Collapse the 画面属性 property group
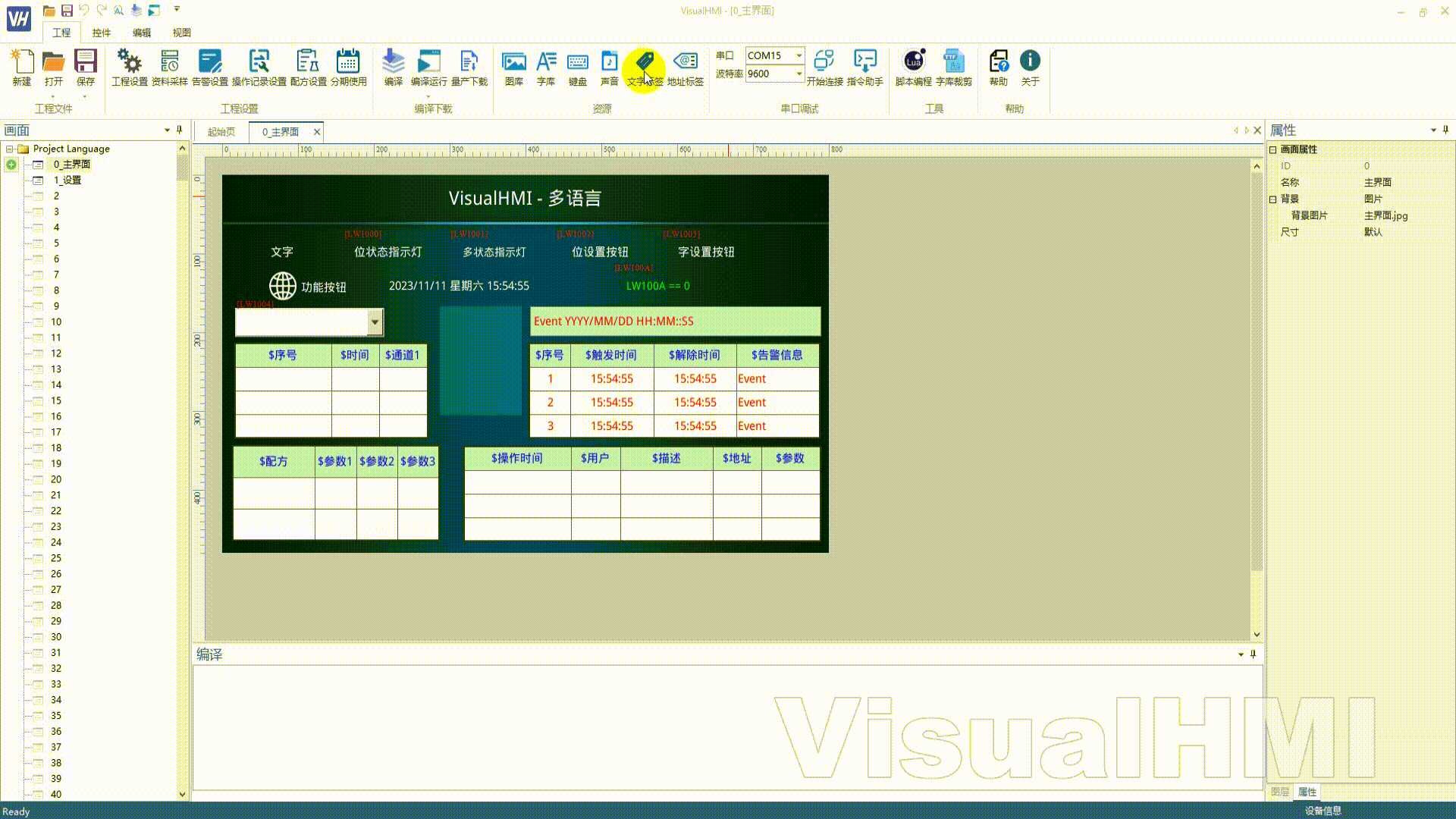The height and width of the screenshot is (819, 1456). (x=1273, y=149)
